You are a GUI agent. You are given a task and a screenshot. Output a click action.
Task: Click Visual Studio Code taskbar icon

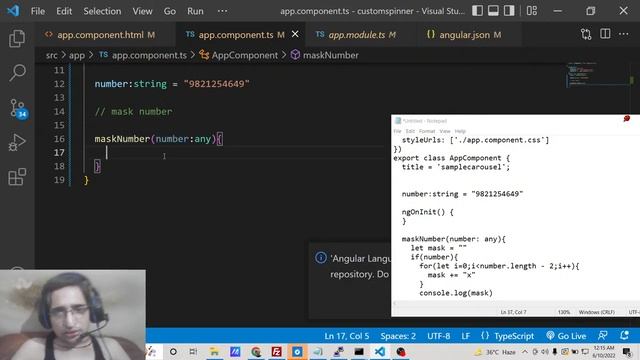(380, 351)
